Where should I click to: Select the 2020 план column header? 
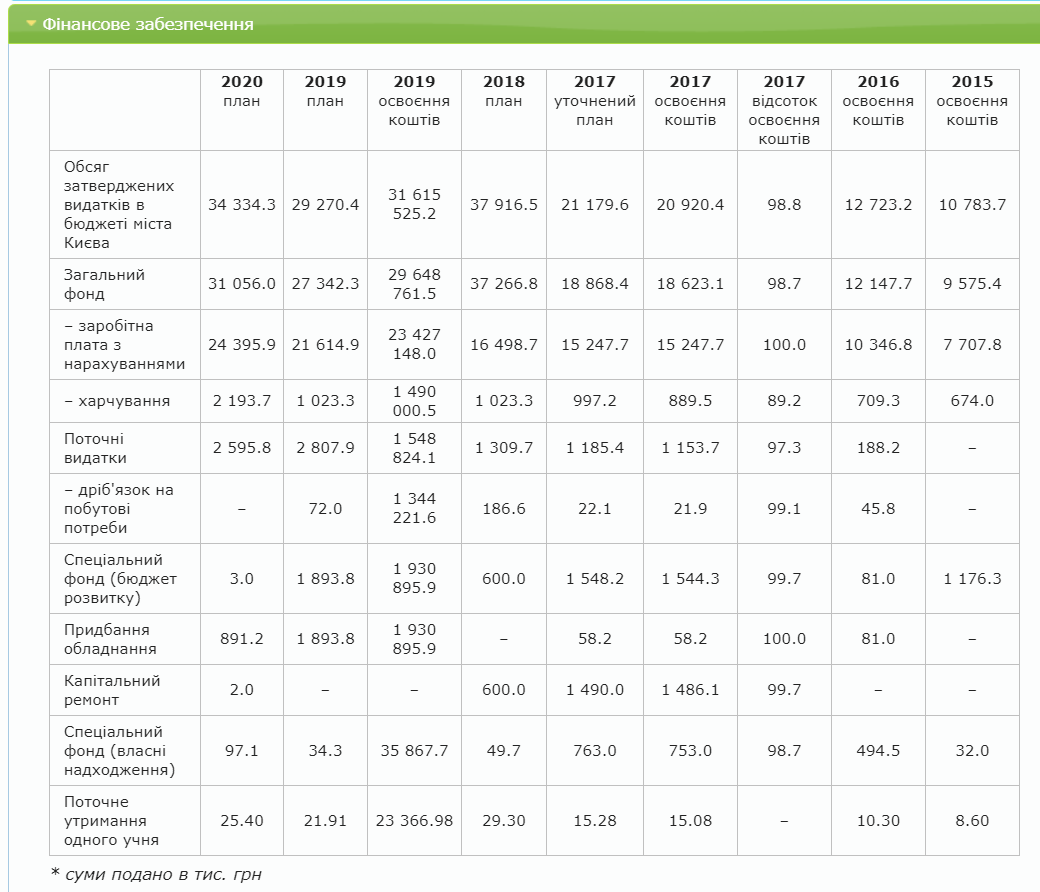tap(241, 91)
